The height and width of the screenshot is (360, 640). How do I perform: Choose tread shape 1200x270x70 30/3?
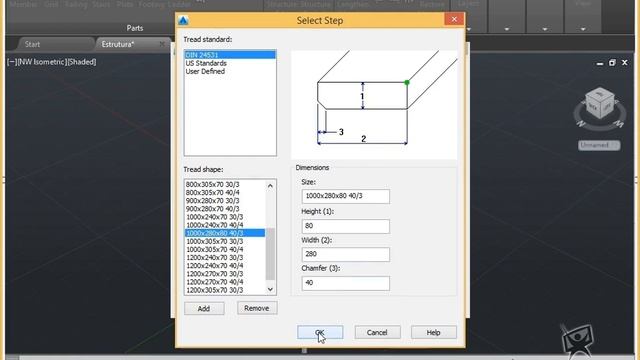pyautogui.click(x=225, y=274)
